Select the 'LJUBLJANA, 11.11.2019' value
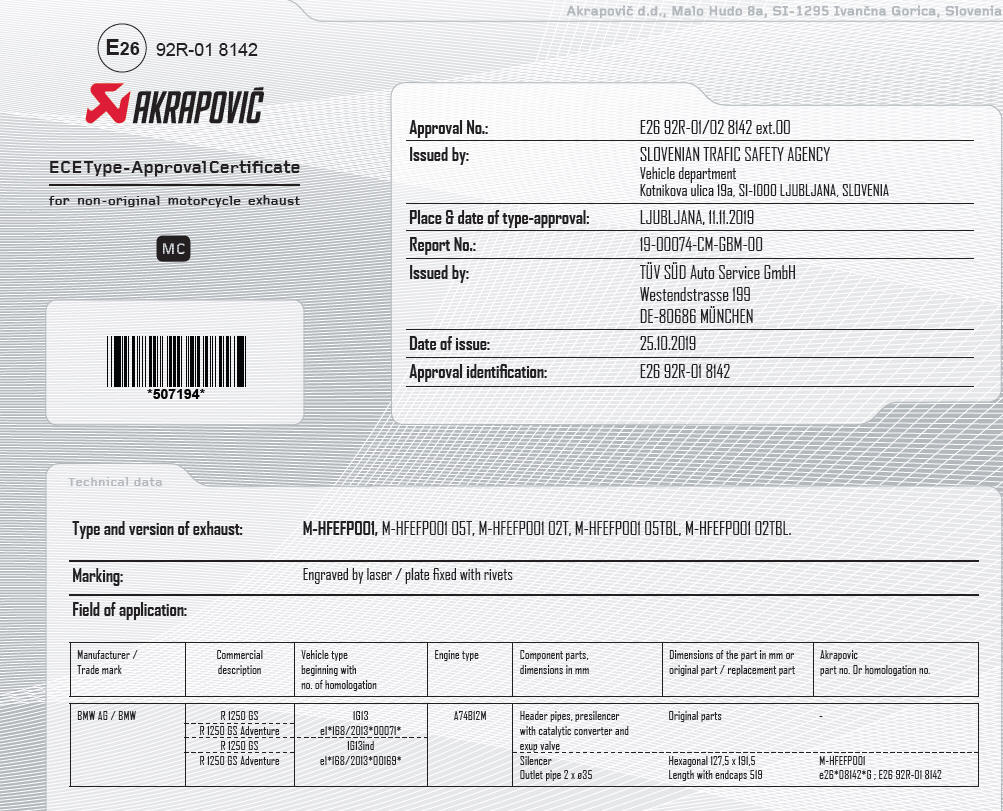This screenshot has width=1003, height=811. click(697, 217)
